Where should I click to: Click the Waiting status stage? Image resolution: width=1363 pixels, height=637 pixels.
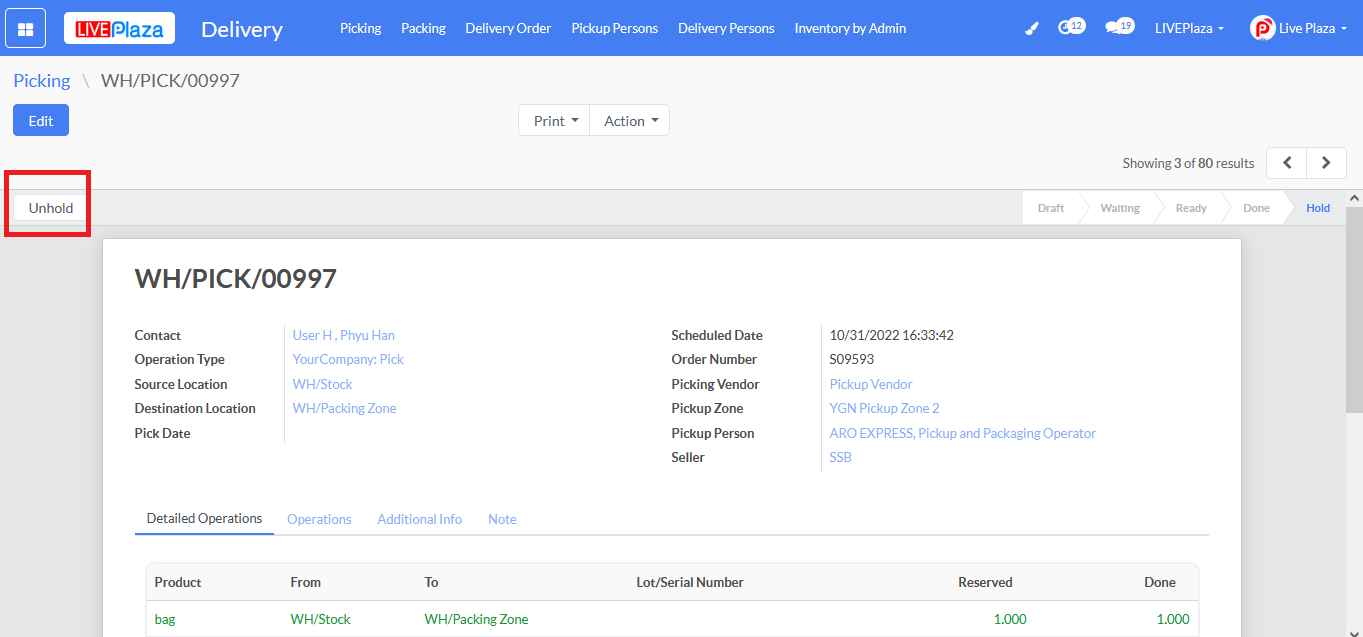tap(1119, 208)
